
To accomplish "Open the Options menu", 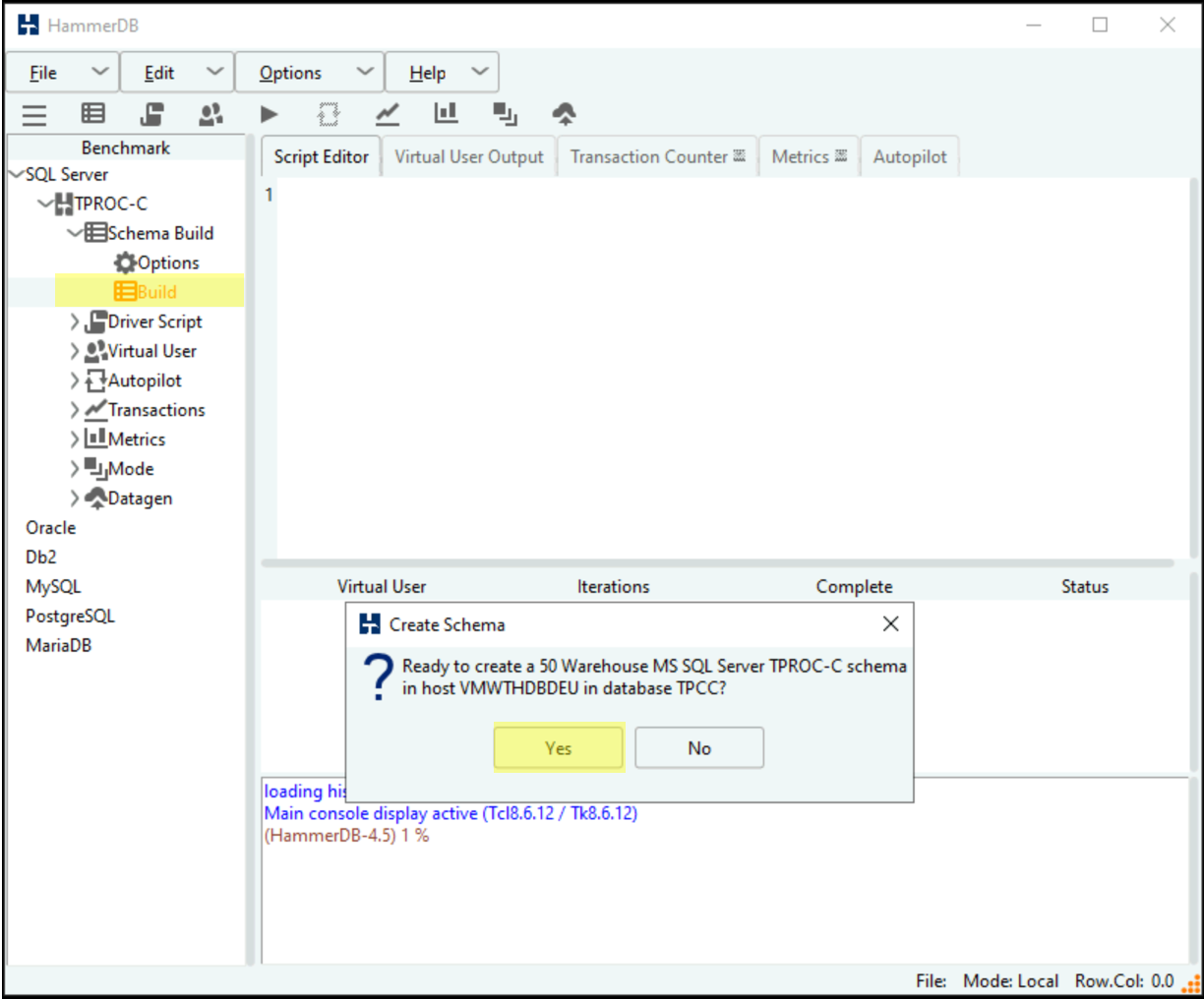I will [309, 73].
